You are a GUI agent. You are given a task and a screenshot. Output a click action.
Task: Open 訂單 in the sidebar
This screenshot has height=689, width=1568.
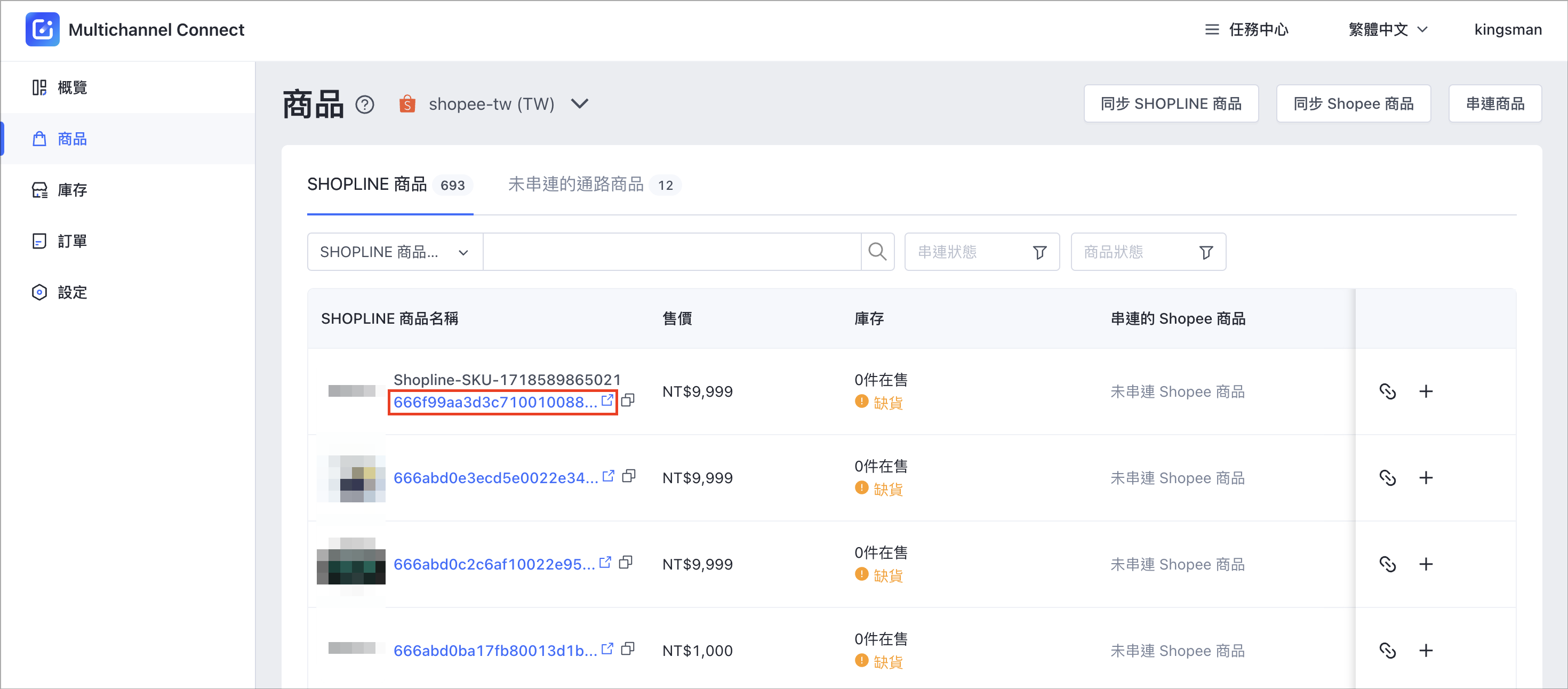click(x=128, y=241)
